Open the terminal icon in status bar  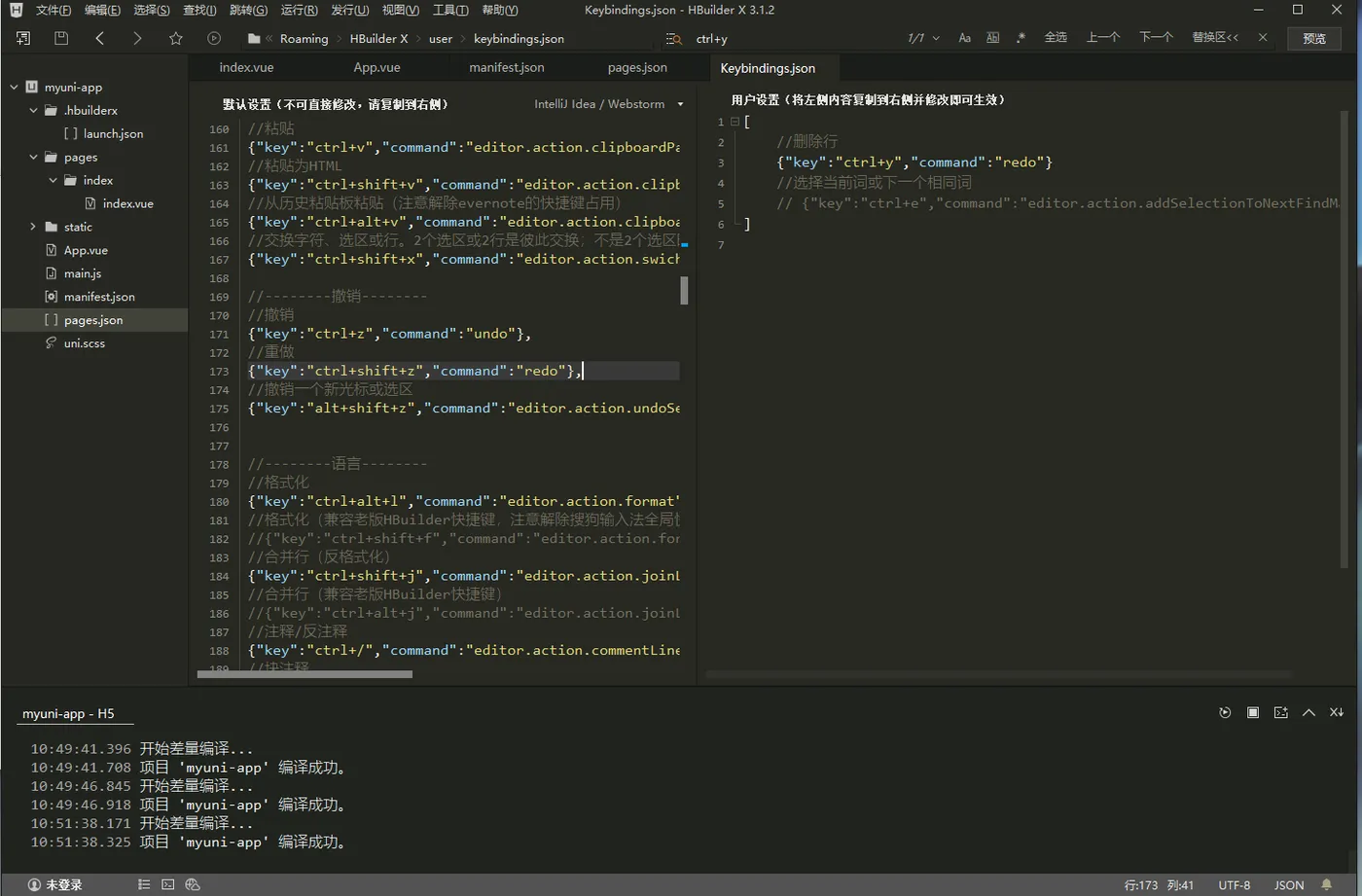click(x=168, y=884)
